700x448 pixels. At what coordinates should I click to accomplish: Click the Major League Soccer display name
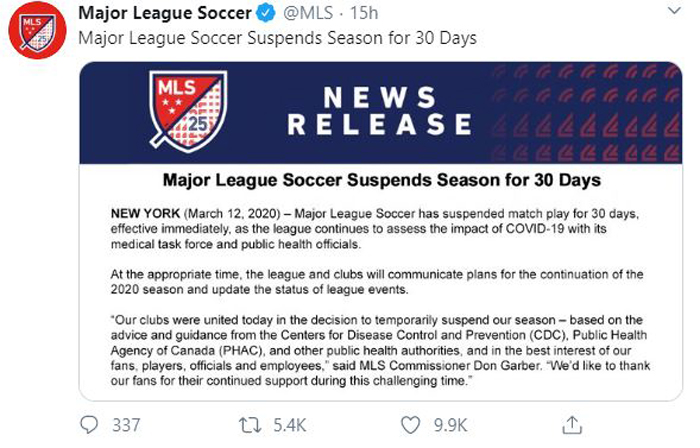tap(165, 13)
